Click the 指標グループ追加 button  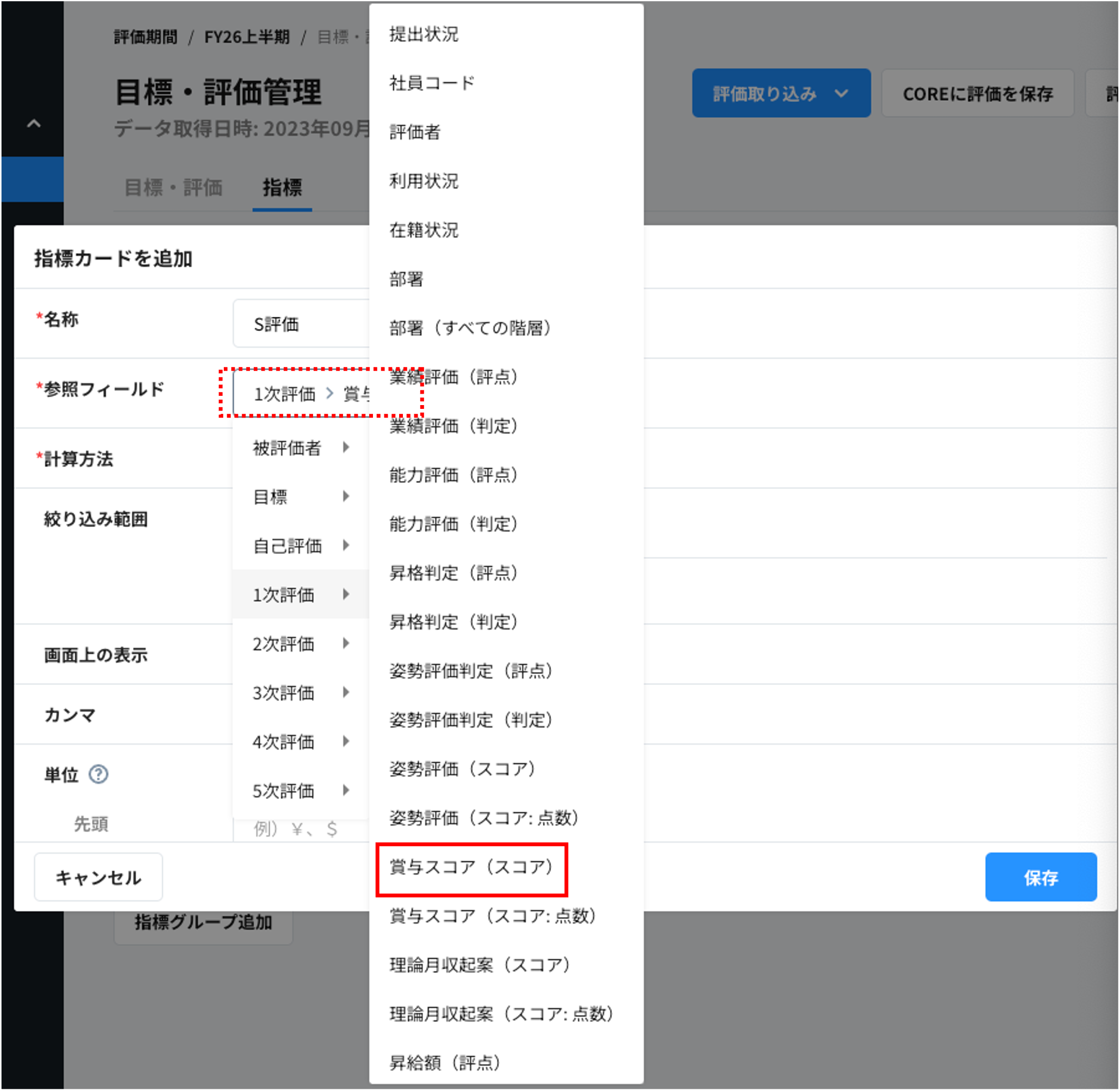(x=203, y=926)
